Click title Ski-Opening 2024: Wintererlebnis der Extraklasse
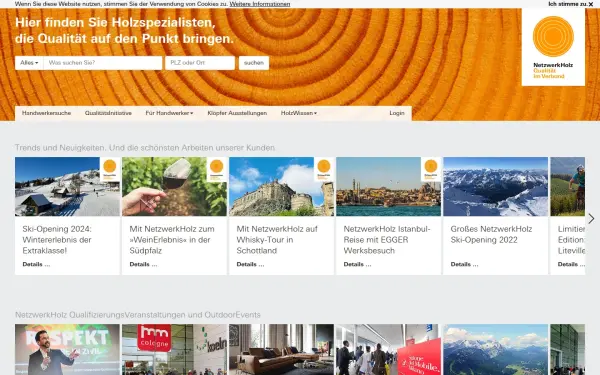Screen dimensions: 600x375 pos(57,240)
